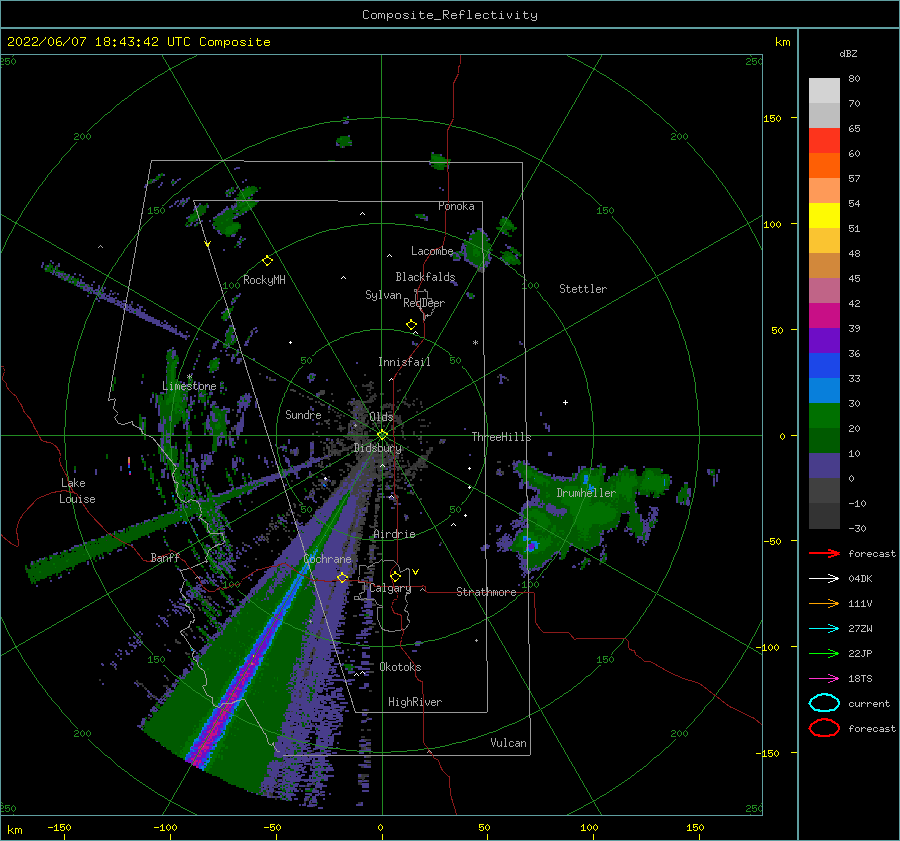Viewport: 900px width, 841px height.
Task: Click the red forecast ellipse icon
Action: (824, 728)
